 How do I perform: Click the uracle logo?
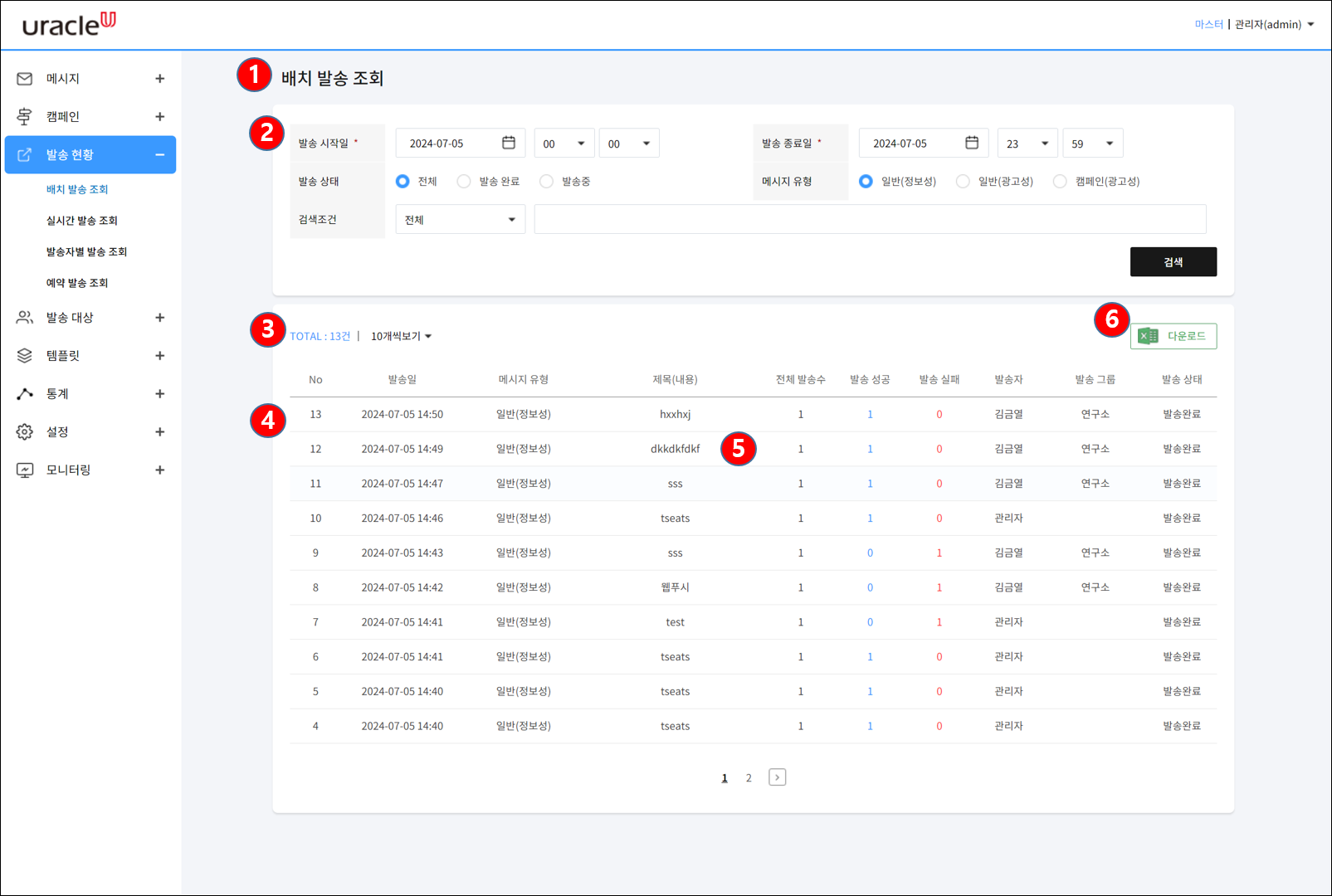point(69,24)
